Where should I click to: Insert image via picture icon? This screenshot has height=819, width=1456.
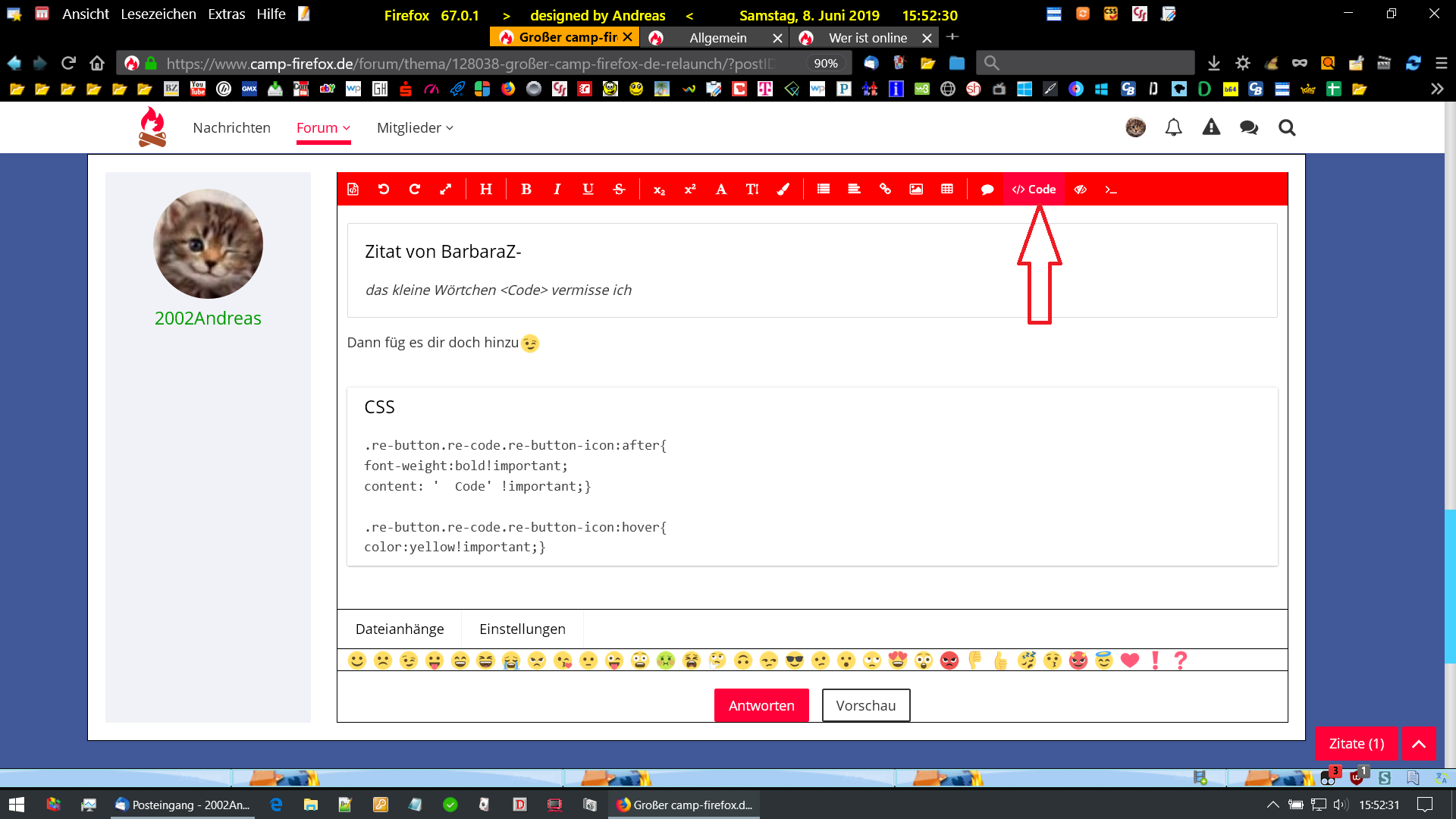point(916,190)
